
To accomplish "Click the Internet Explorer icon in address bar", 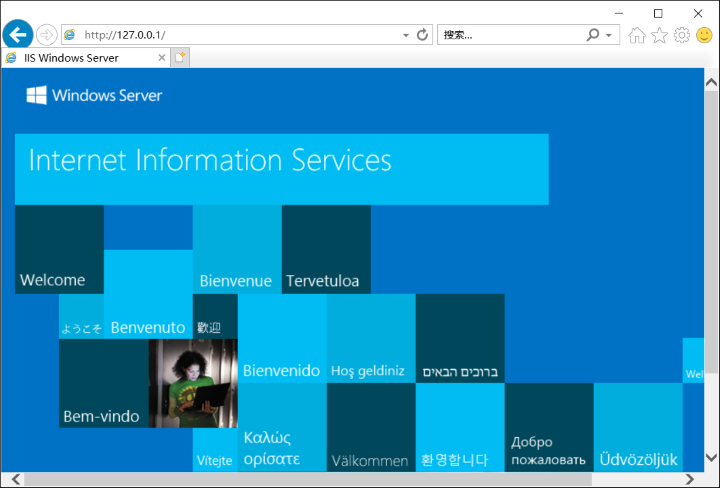I will 70,35.
